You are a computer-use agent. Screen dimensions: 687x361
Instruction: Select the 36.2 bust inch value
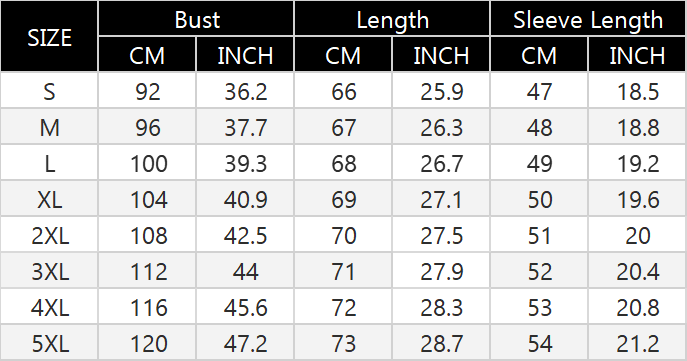tap(245, 90)
